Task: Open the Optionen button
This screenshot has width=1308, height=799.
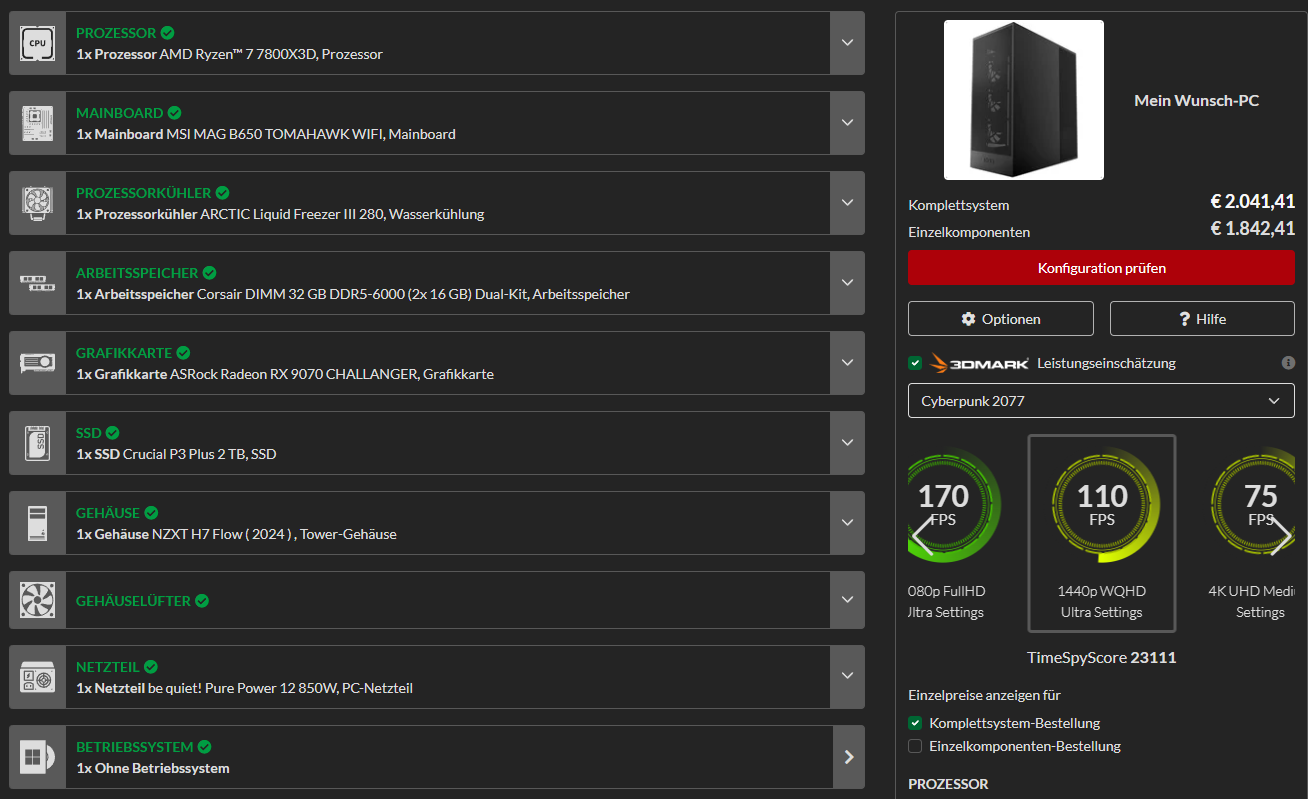Action: pyautogui.click(x=1001, y=319)
